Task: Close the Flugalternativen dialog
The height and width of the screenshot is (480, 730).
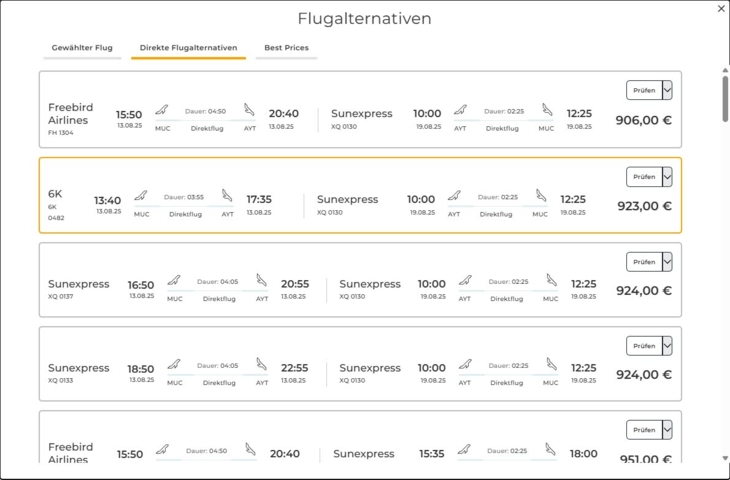Action: [x=721, y=9]
